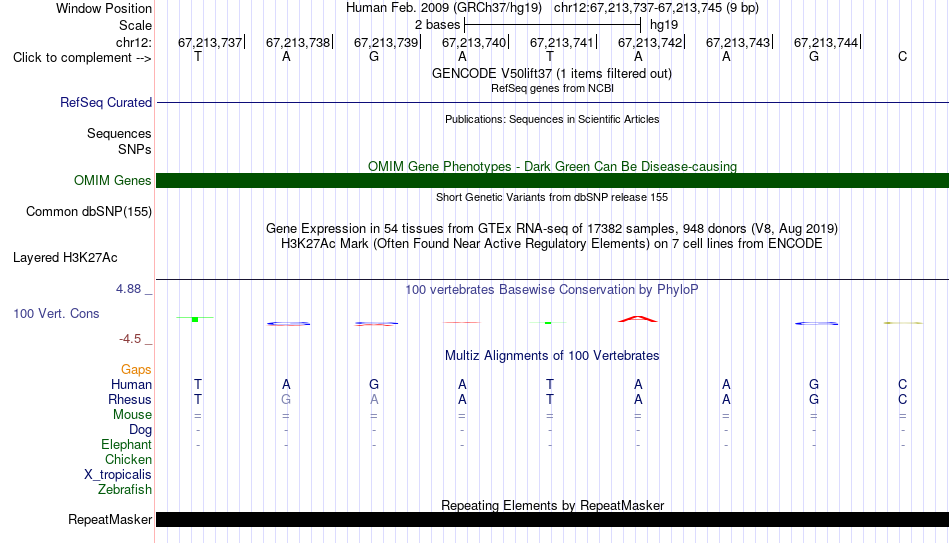Click Human row base C in alignment
The width and height of the screenshot is (950, 543).
click(x=902, y=384)
